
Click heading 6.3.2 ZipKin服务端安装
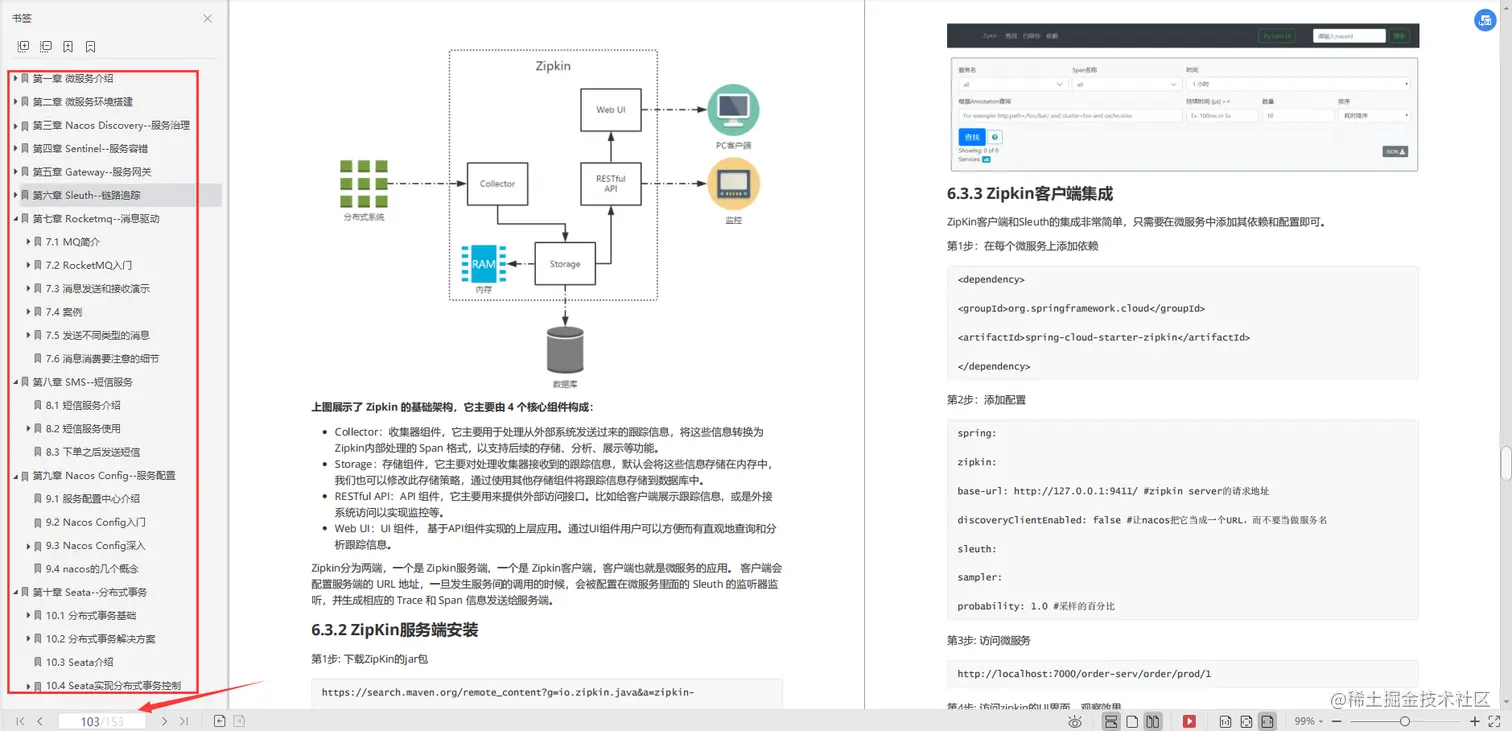pyautogui.click(x=395, y=630)
